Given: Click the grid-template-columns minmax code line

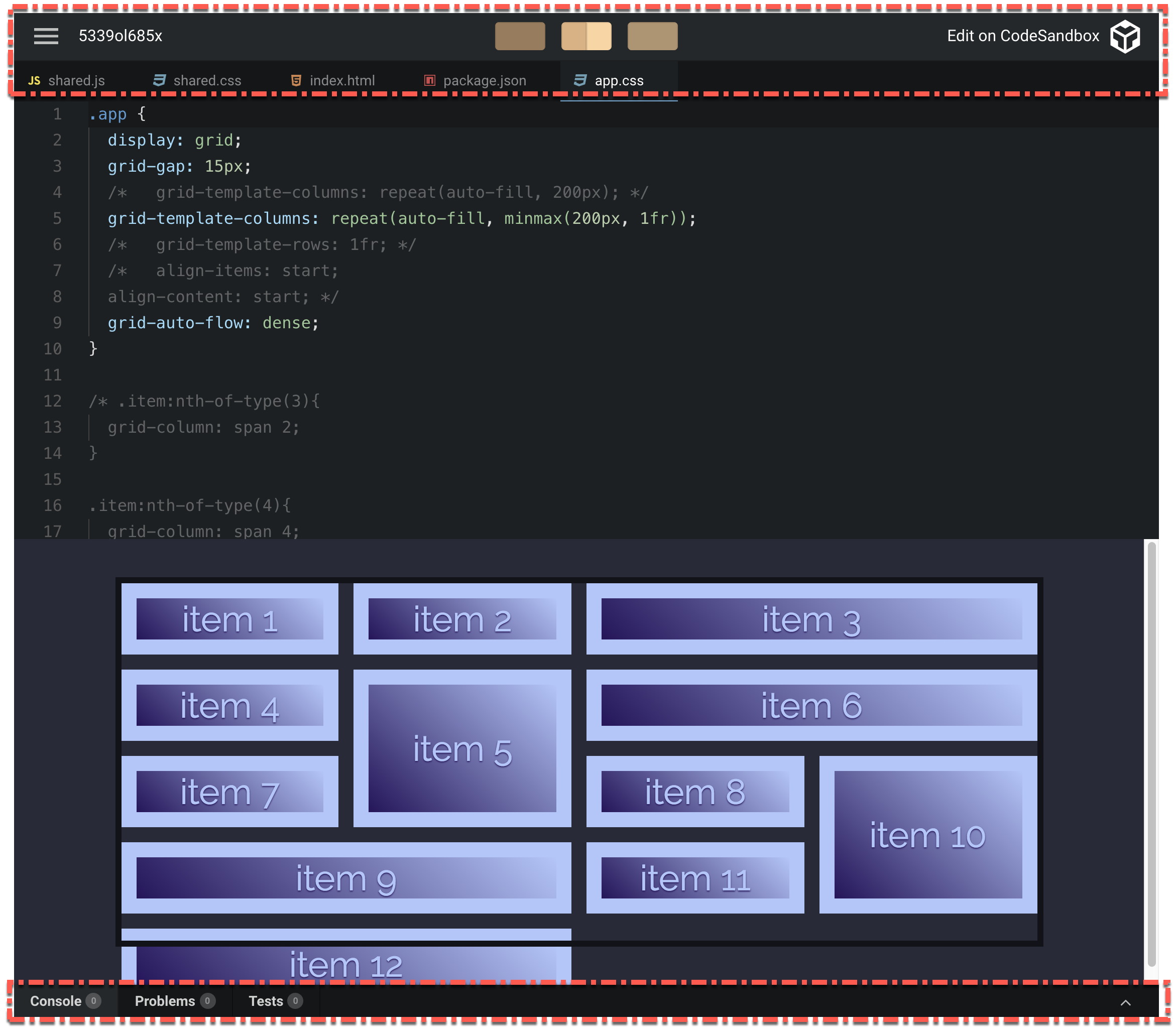Looking at the screenshot, I should point(402,218).
